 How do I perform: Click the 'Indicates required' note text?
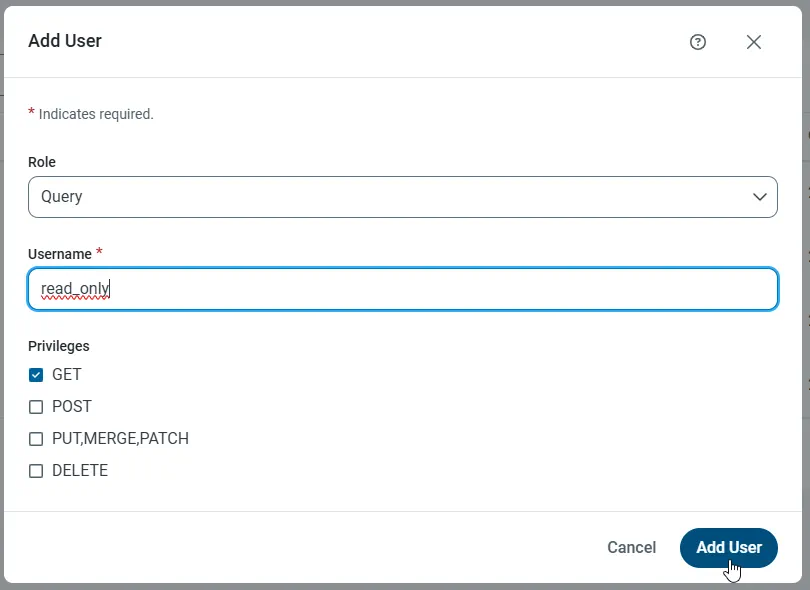pos(96,114)
